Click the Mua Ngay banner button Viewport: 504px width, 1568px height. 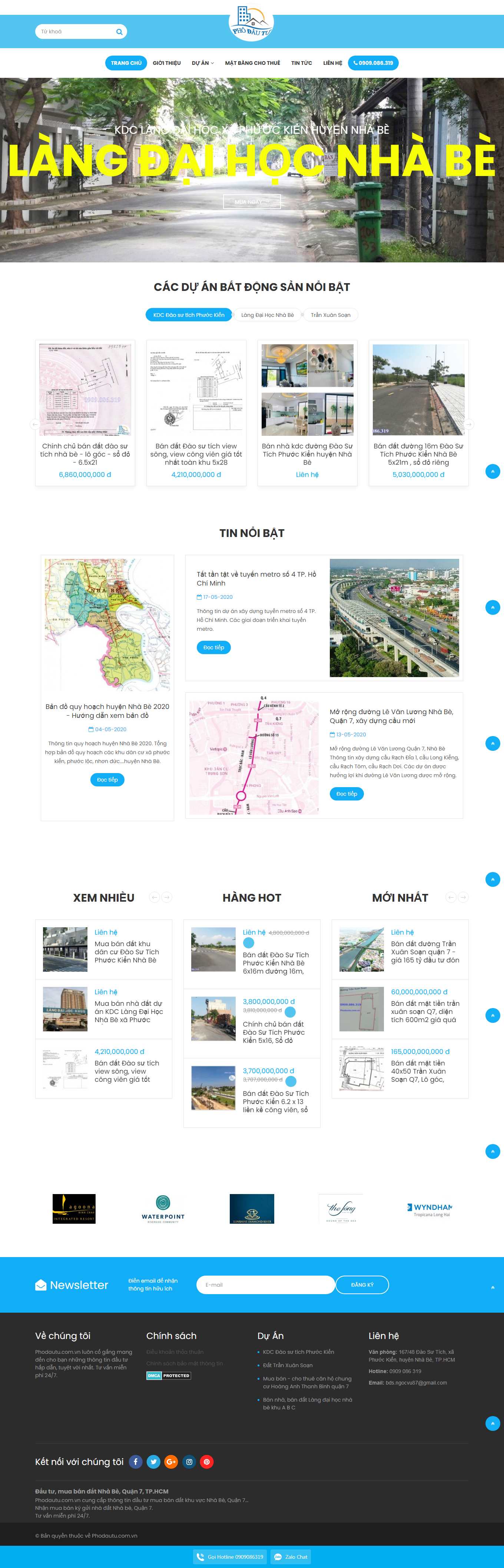coord(252,202)
